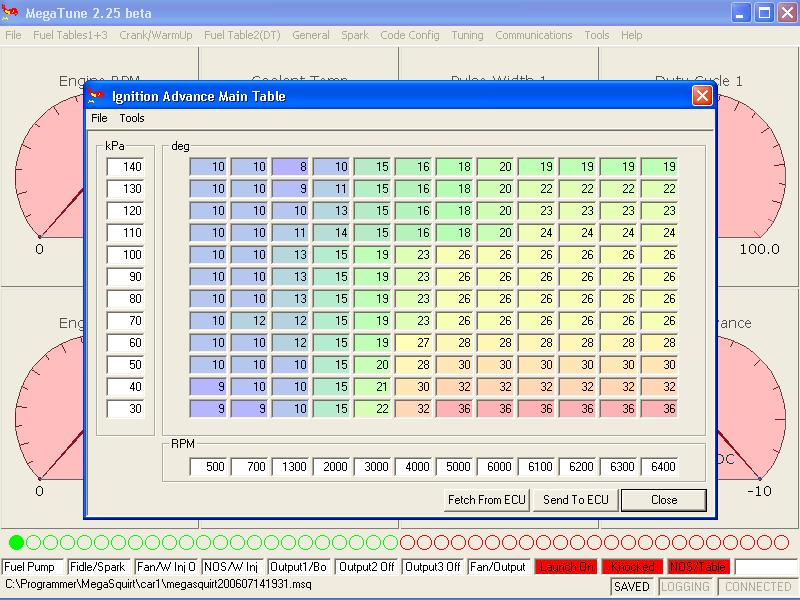
Task: Open the Help menu in the main window
Action: pos(631,35)
